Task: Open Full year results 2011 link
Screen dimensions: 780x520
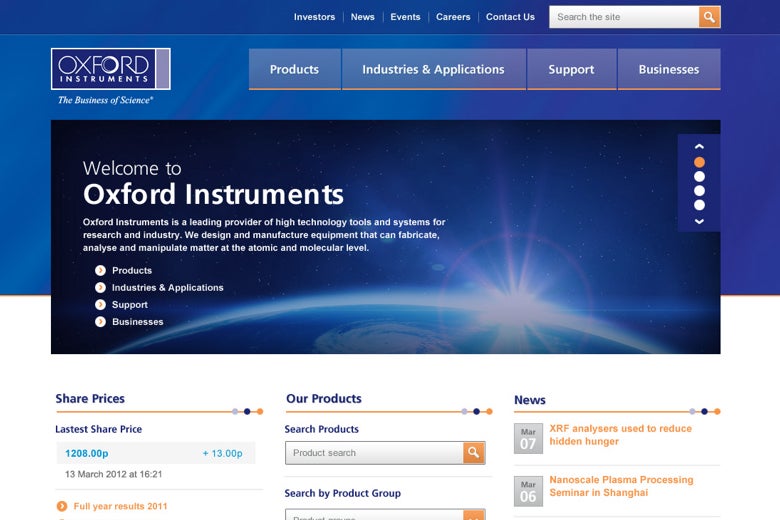Action: coord(120,506)
